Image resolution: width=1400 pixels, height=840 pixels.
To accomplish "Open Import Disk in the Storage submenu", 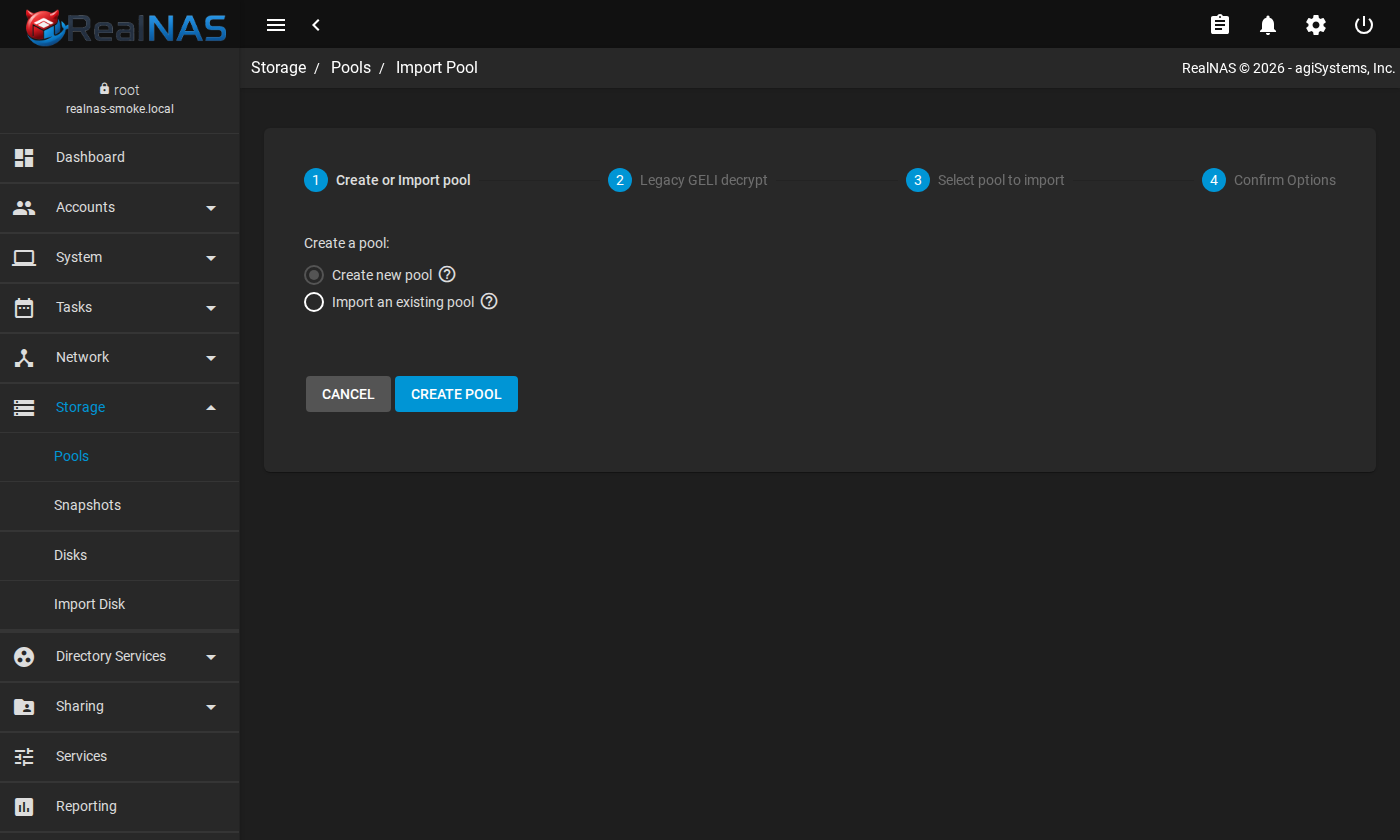I will (x=120, y=604).
